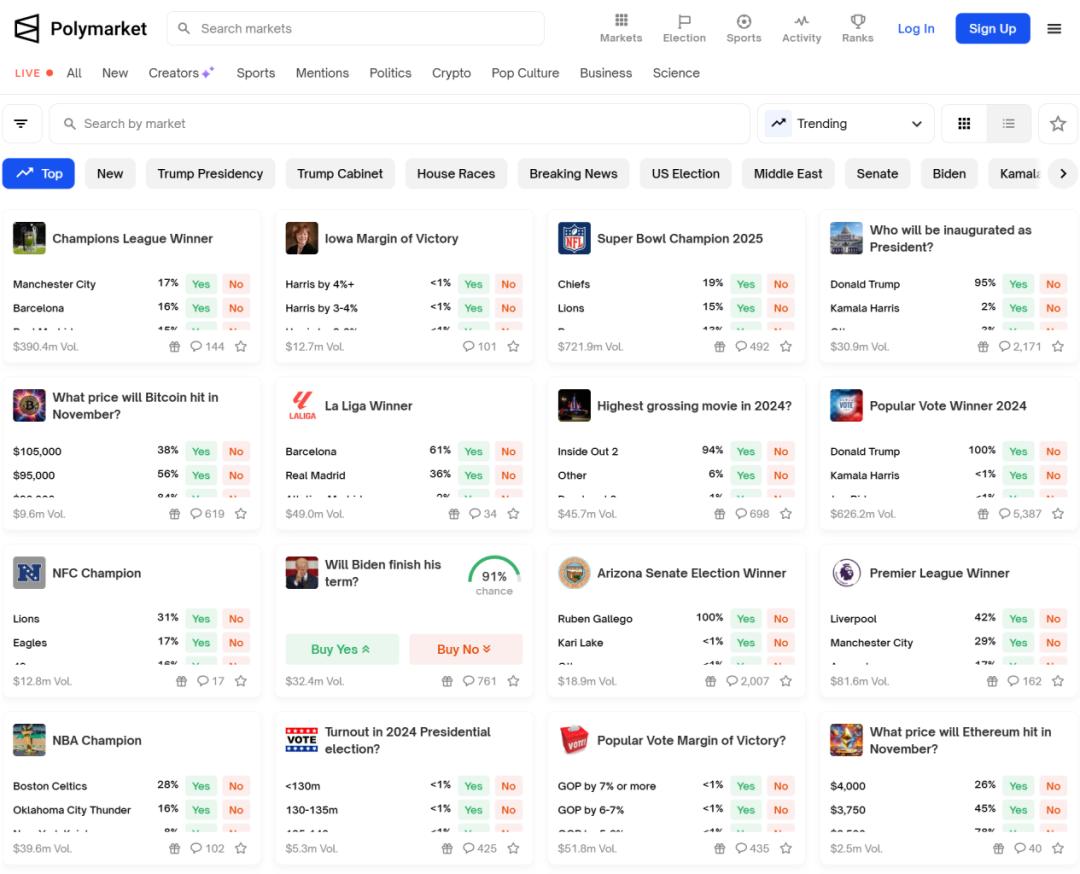Expand the Trending sort dropdown
Screen dimensions: 1080x874
pos(845,124)
